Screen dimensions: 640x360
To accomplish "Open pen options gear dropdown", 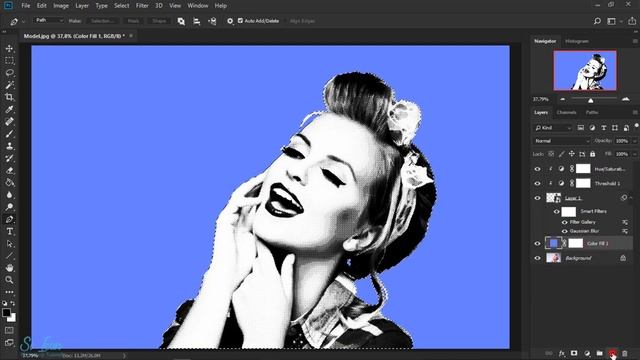I will [x=230, y=21].
